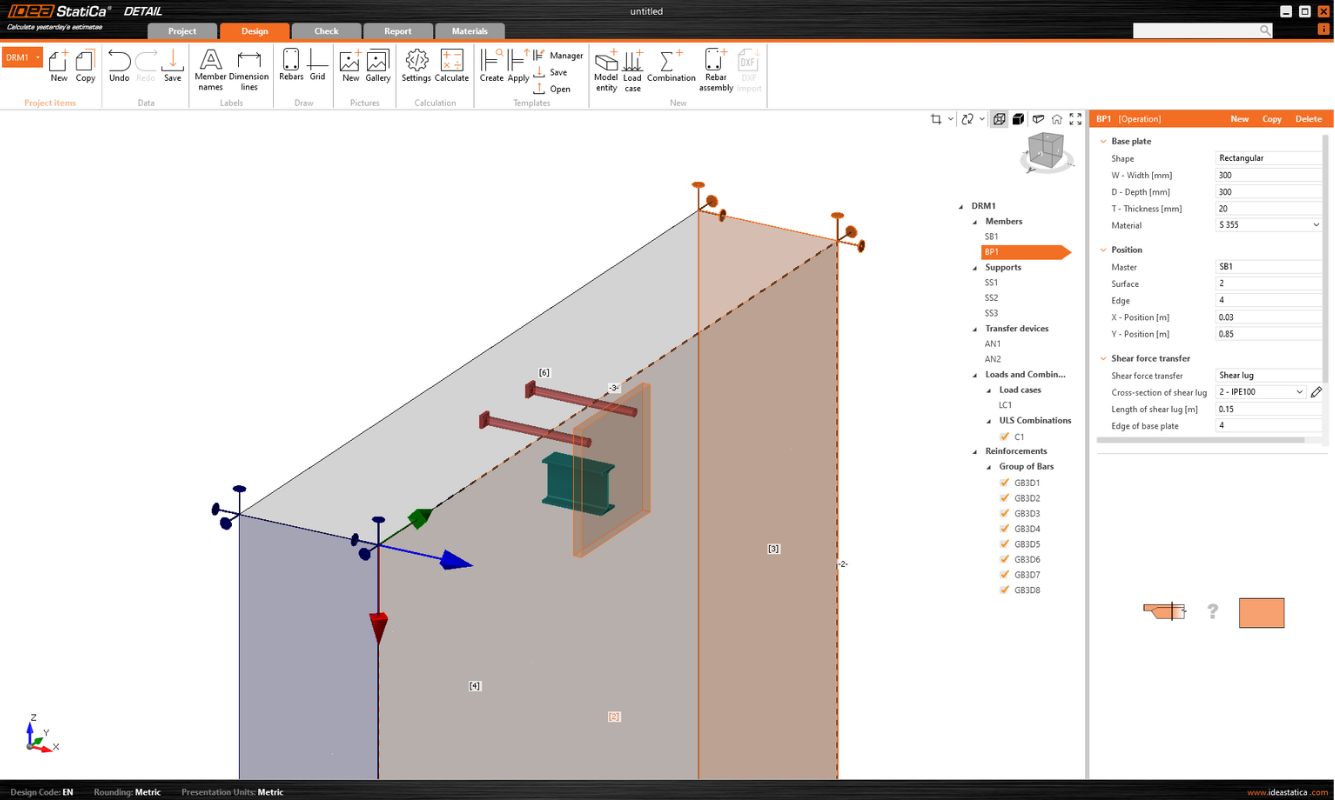The width and height of the screenshot is (1335, 800).
Task: Open the pictures Gallery
Action: tap(378, 64)
